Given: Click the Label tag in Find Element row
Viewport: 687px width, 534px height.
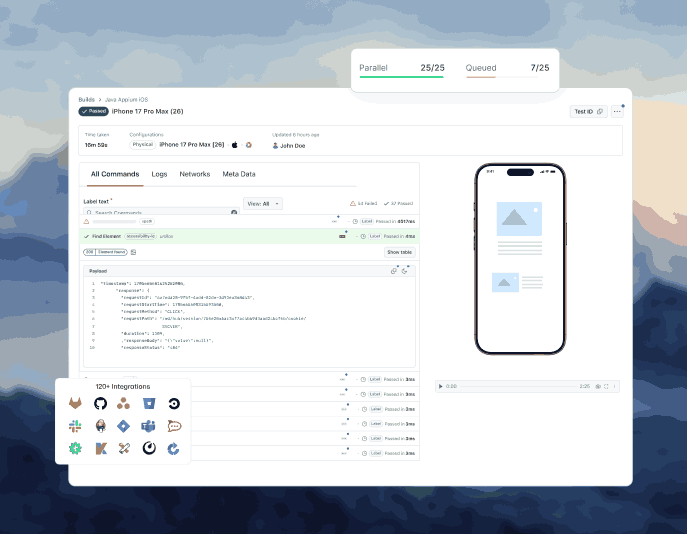Looking at the screenshot, I should tap(375, 237).
